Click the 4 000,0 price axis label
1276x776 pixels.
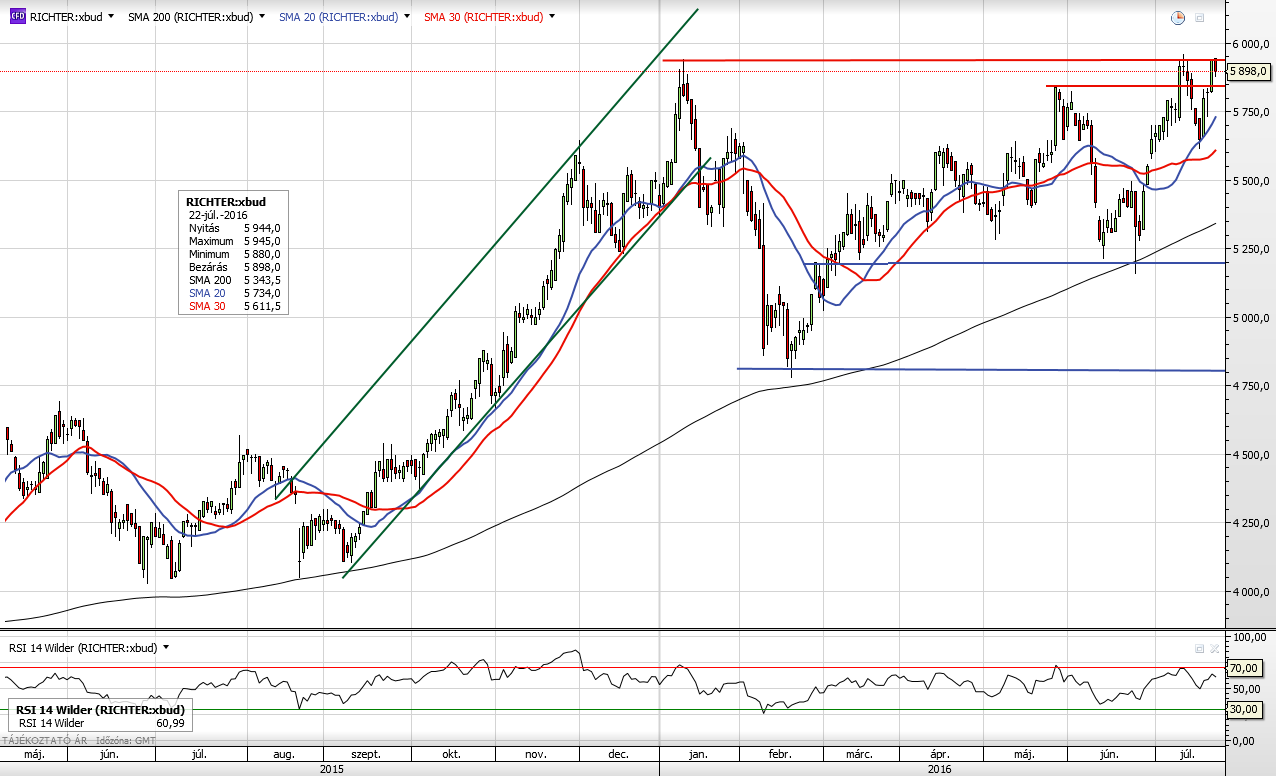[1249, 592]
